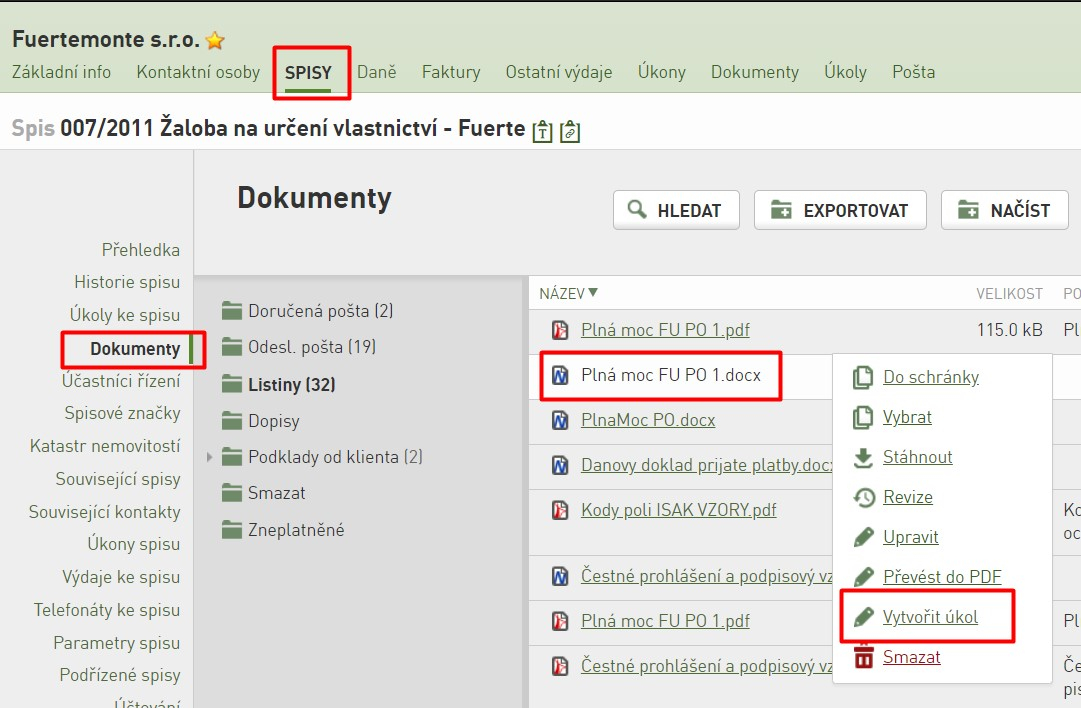Click the history icon next to Revize
The width and height of the screenshot is (1081, 708).
point(863,497)
